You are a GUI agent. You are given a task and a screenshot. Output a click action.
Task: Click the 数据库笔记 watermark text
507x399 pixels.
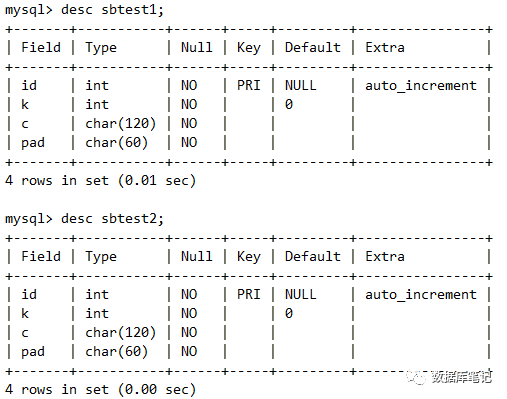pos(462,377)
